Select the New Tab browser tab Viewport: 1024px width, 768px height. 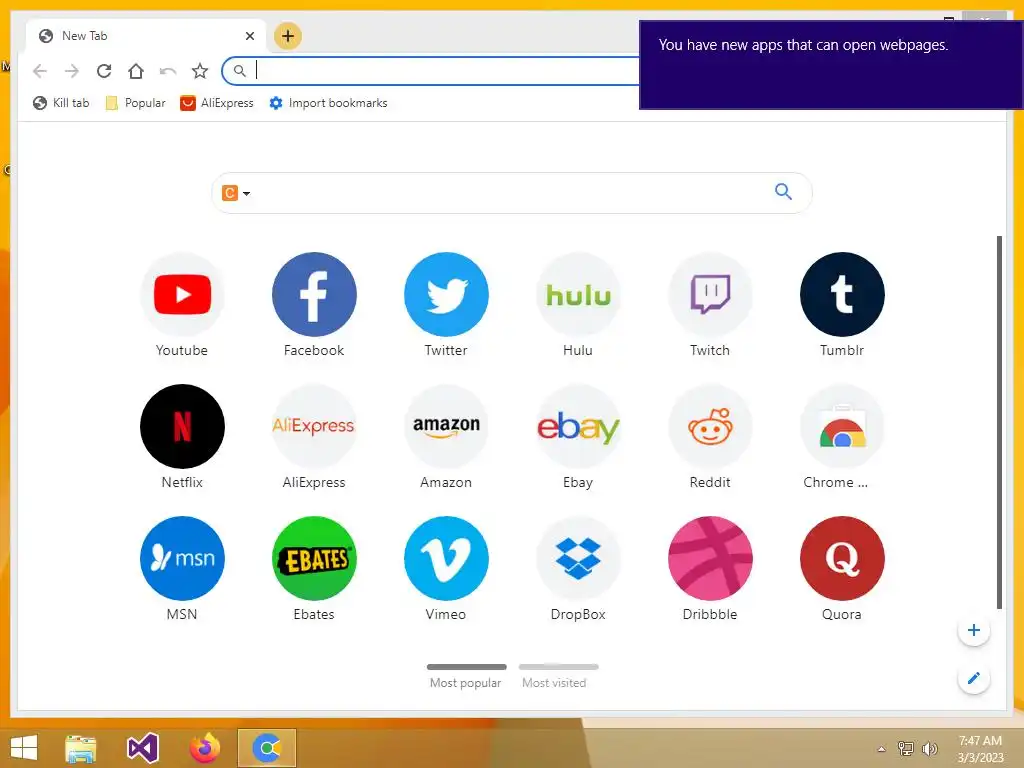coord(146,36)
